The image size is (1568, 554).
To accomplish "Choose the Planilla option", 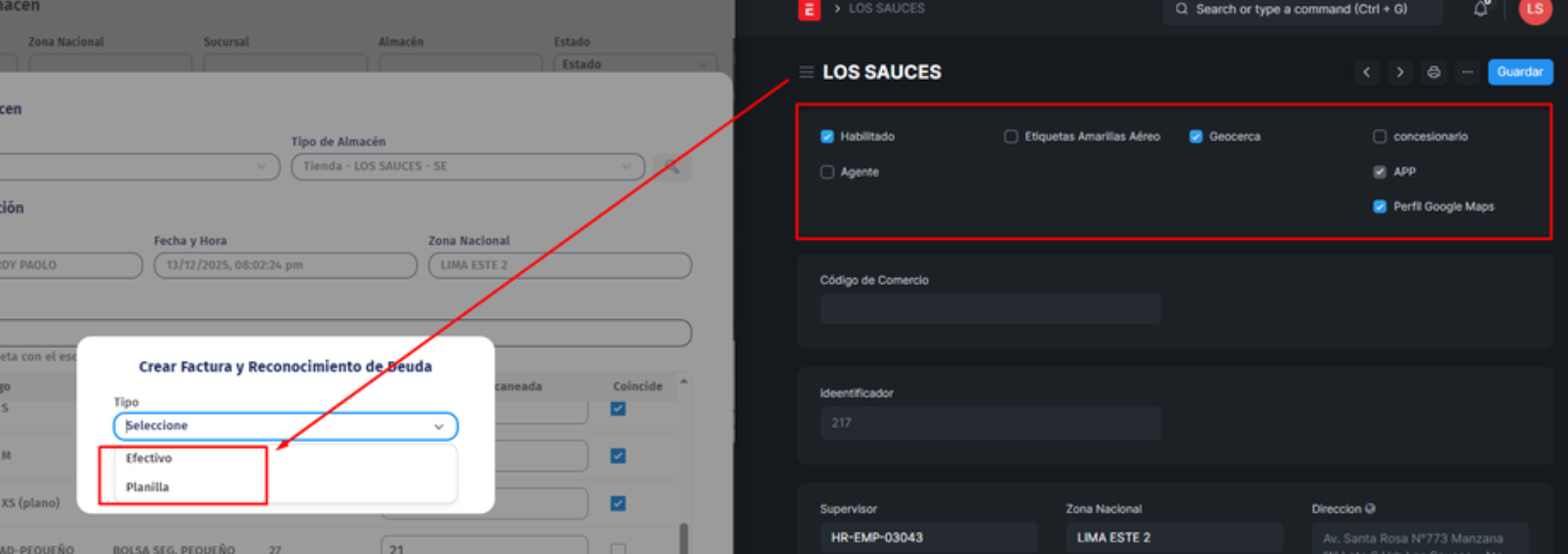I will tap(147, 488).
